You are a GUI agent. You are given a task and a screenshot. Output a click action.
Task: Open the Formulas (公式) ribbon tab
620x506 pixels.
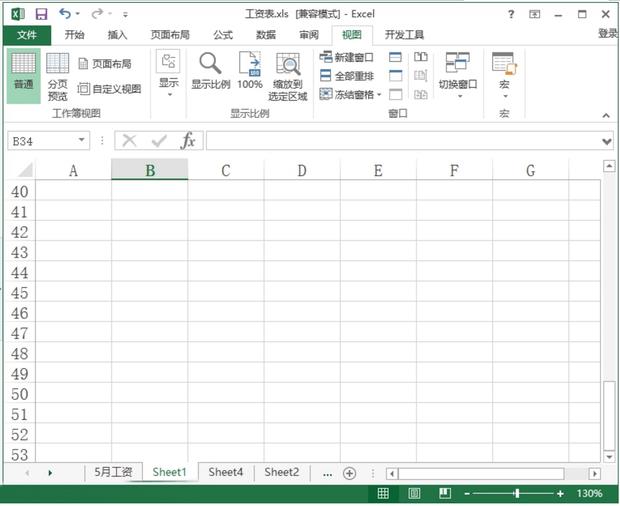click(x=222, y=34)
